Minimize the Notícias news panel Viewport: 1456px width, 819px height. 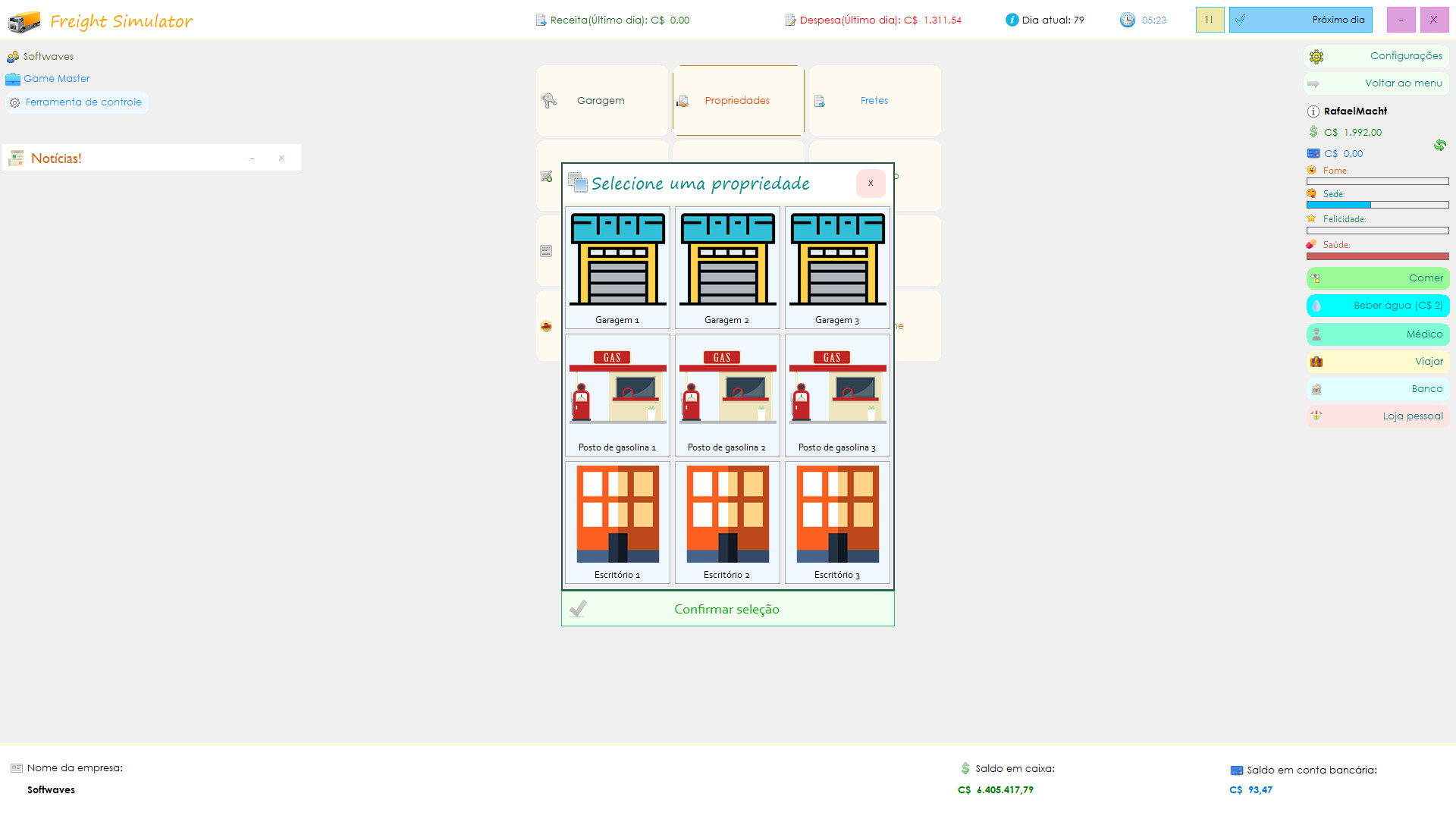253,158
